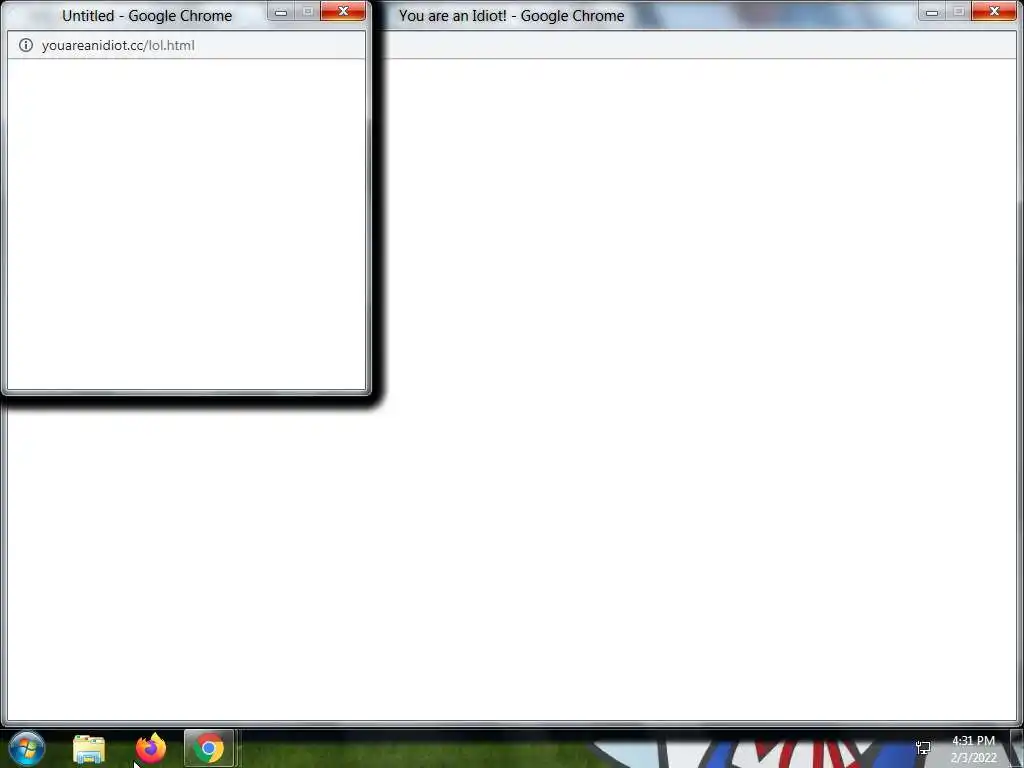
Task: Open the clock showing 4:31 PM
Action: pyautogui.click(x=973, y=749)
